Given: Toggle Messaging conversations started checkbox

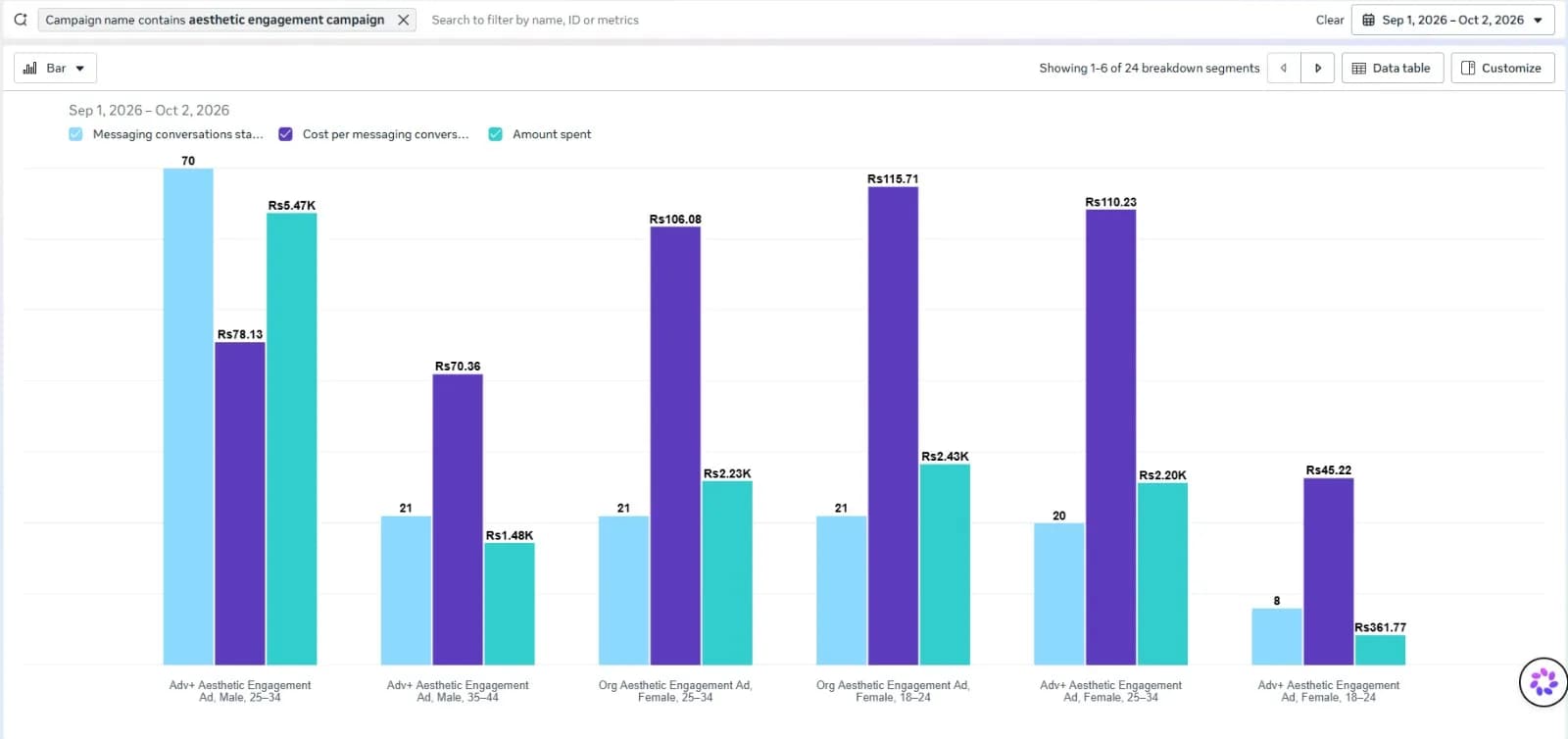Looking at the screenshot, I should pyautogui.click(x=75, y=134).
